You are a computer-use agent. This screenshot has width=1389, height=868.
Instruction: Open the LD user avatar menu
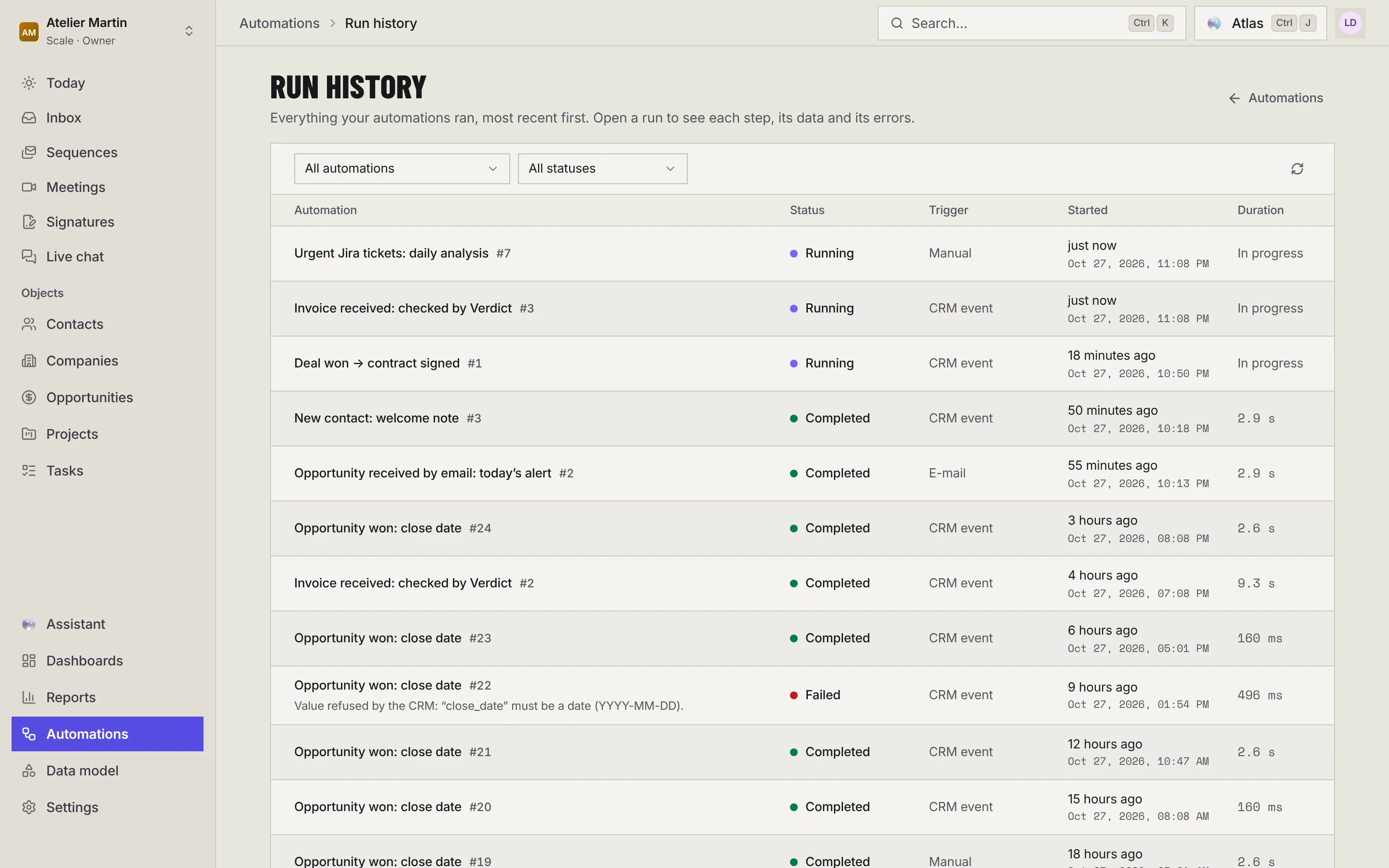click(x=1350, y=23)
